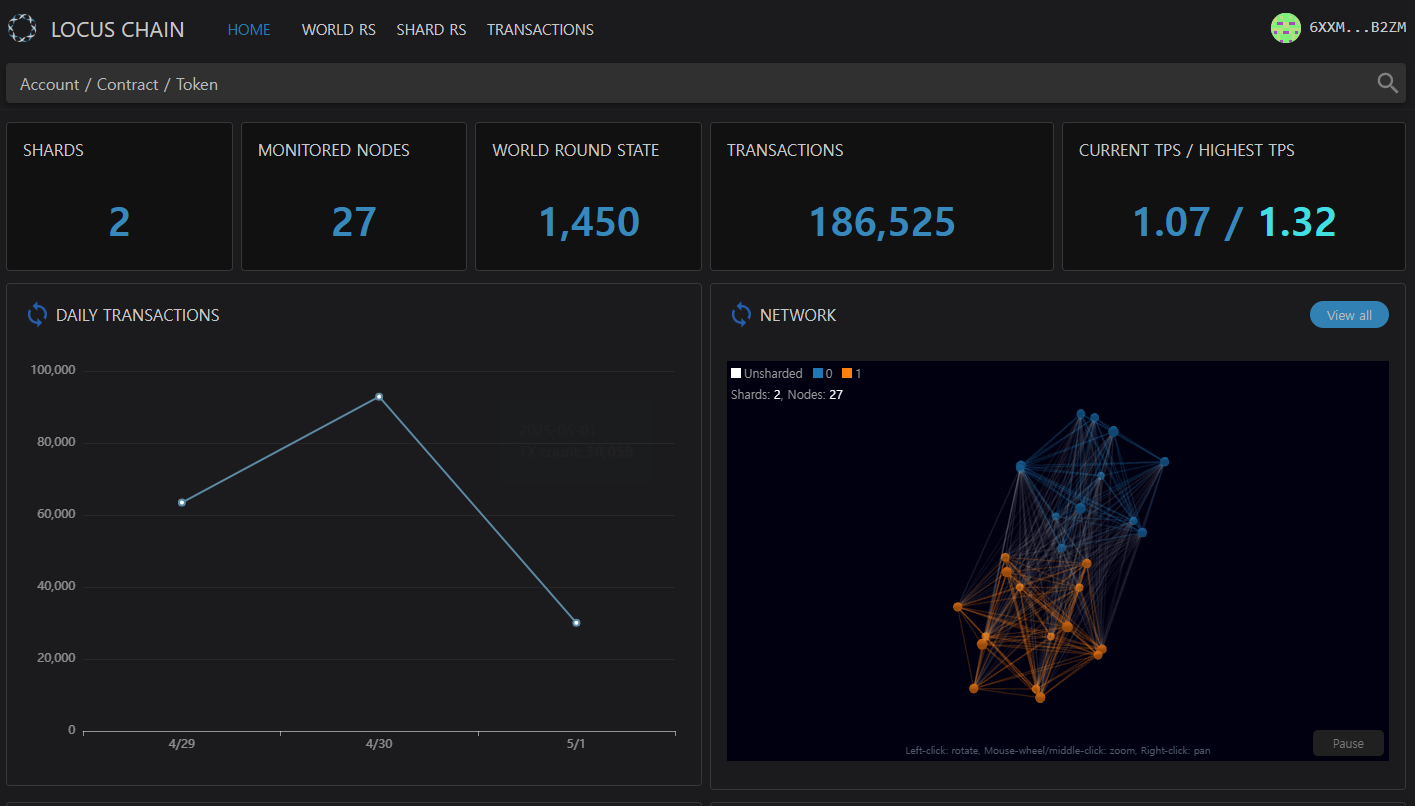Select the 5/1 data point on chart
The width and height of the screenshot is (1415, 806).
pos(576,623)
